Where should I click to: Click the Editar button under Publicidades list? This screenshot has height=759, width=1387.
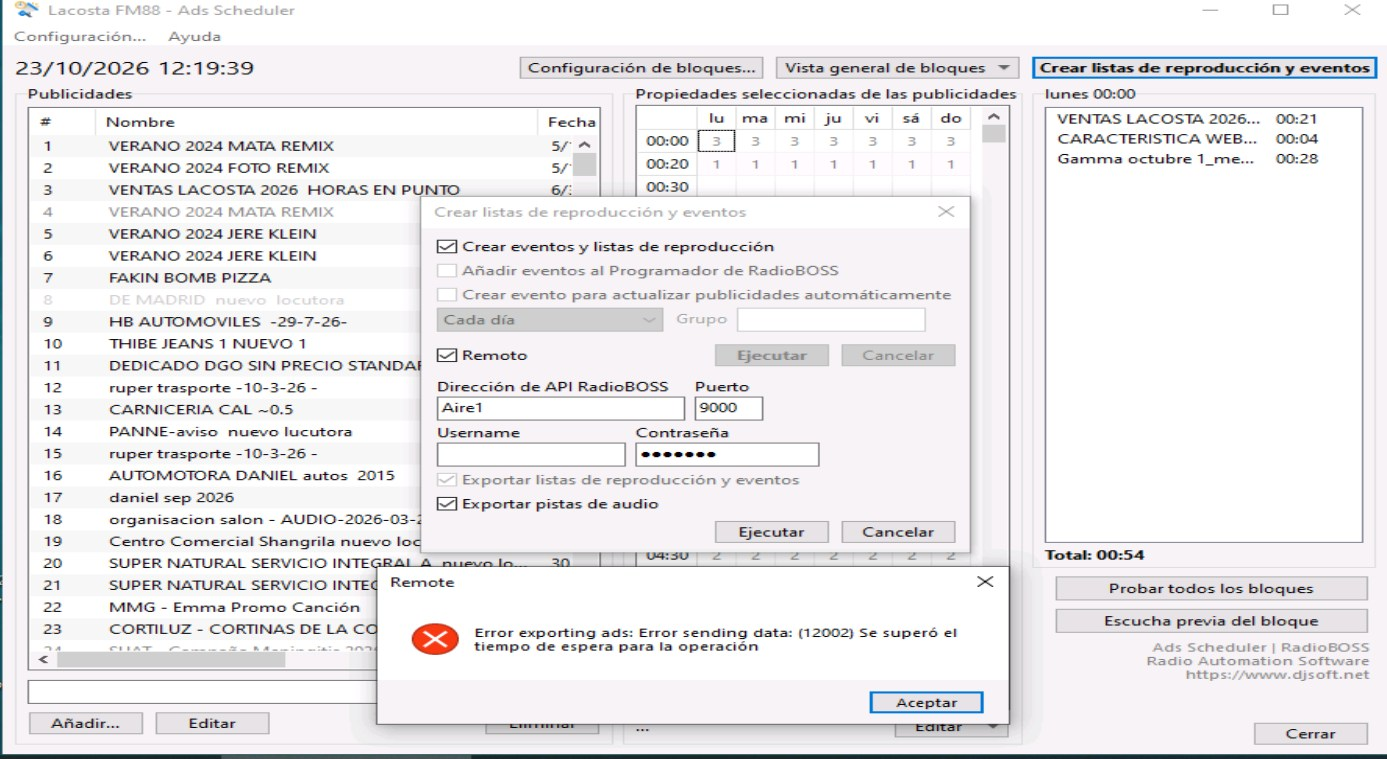coord(212,723)
